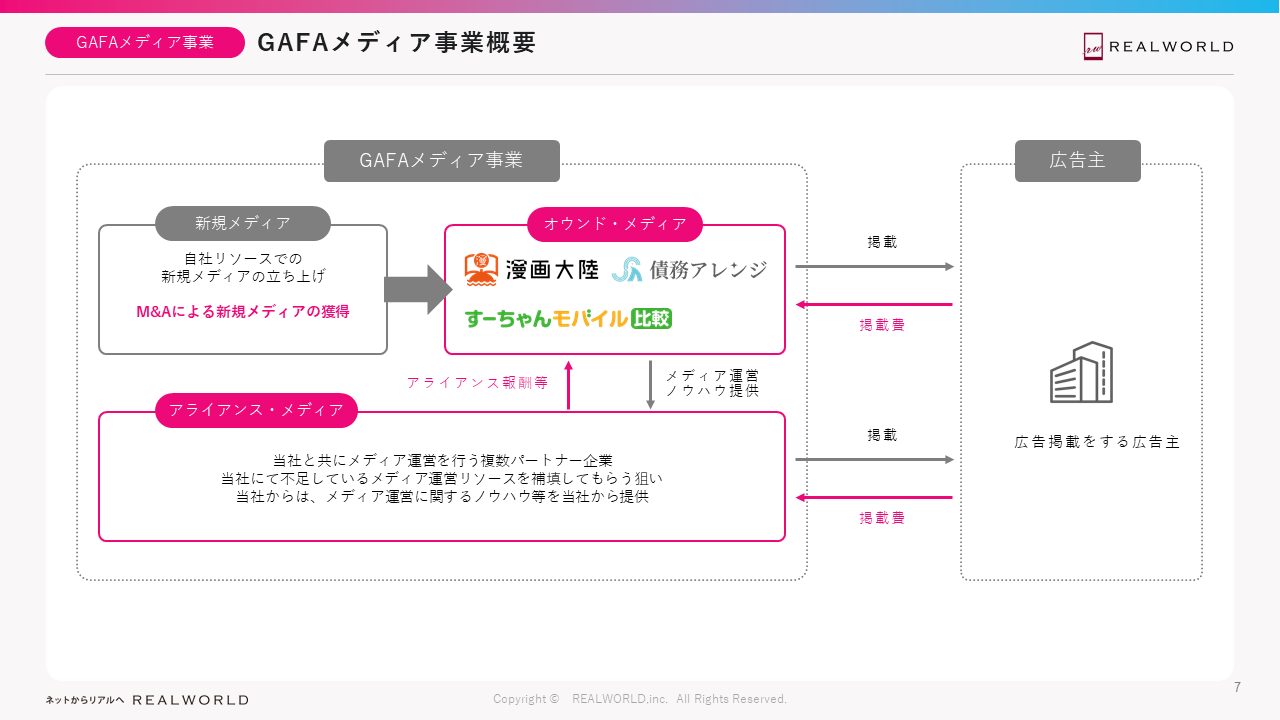
Task: Select the slide title GAFAメディア事業概要
Action: [x=397, y=43]
